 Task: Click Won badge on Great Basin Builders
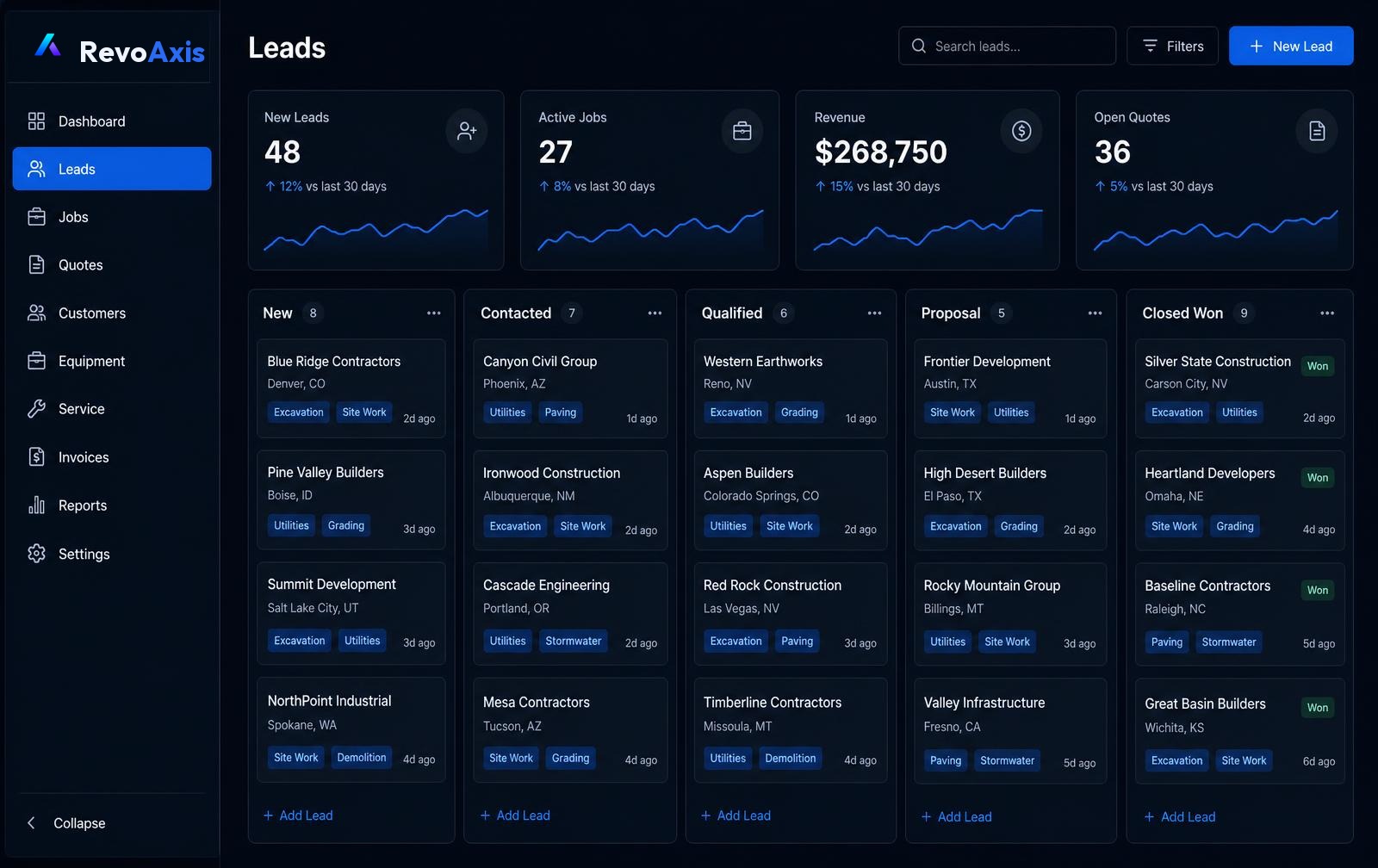1318,708
